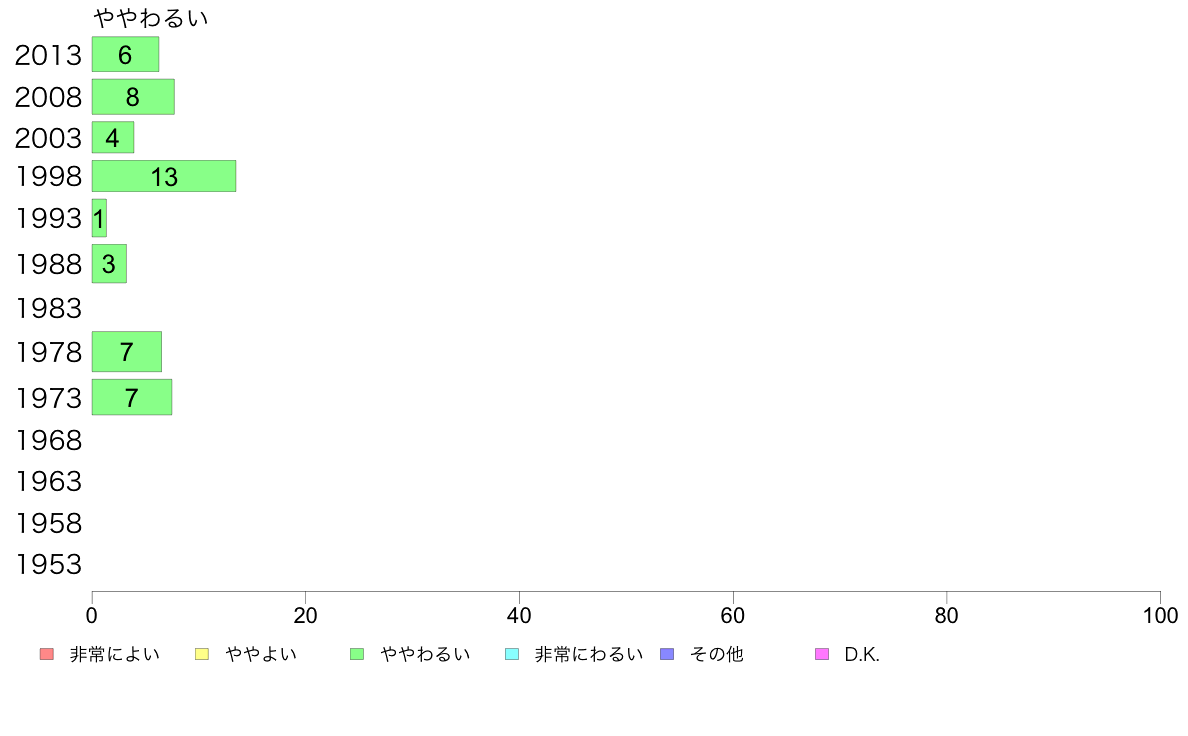Select the 2013 bar showing 6
The image size is (1188, 736).
125,55
